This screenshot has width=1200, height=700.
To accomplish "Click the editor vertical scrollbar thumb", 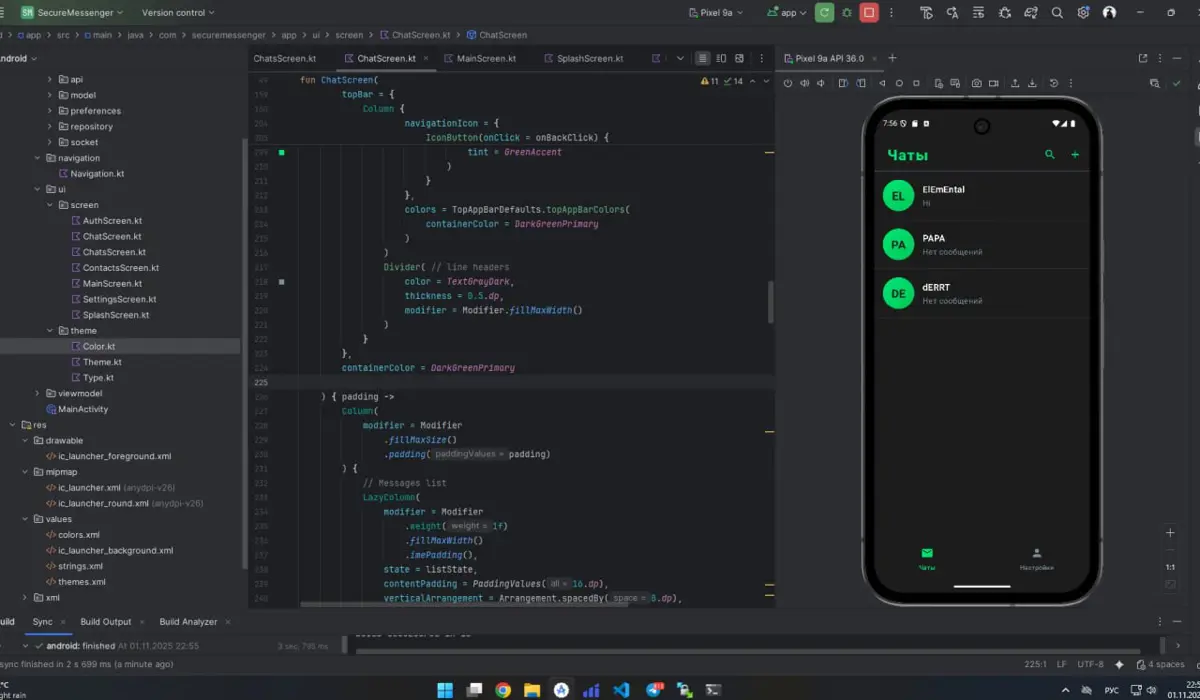I will 770,301.
